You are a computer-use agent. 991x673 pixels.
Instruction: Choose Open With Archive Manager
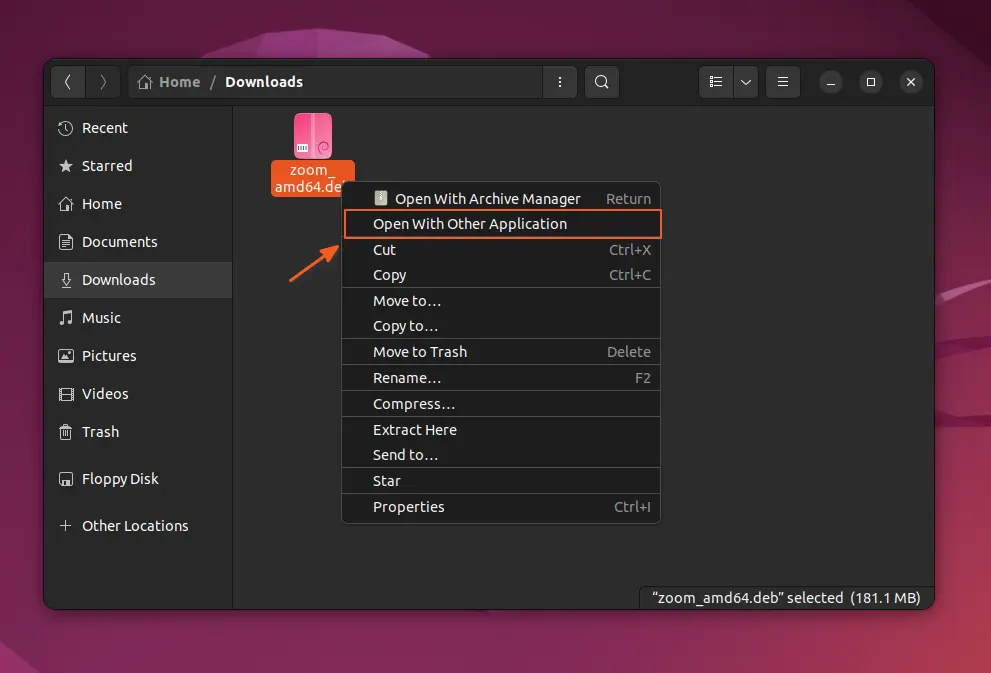(x=487, y=199)
